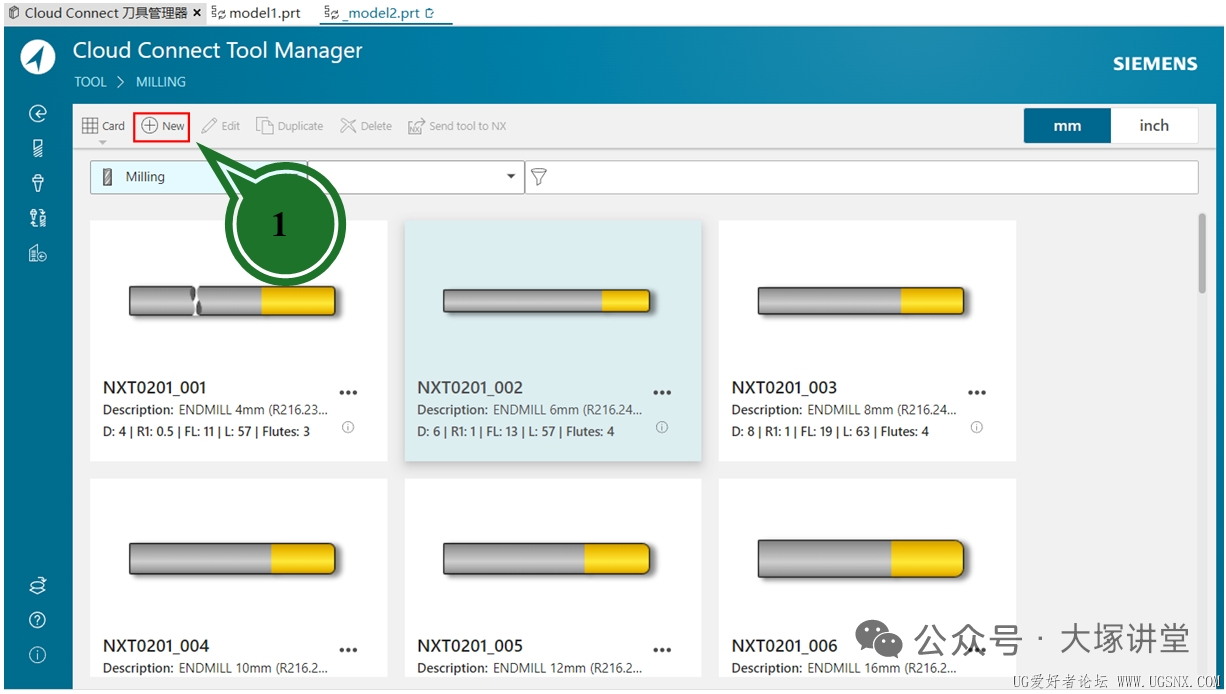Click the funnel filter icon

click(x=539, y=177)
